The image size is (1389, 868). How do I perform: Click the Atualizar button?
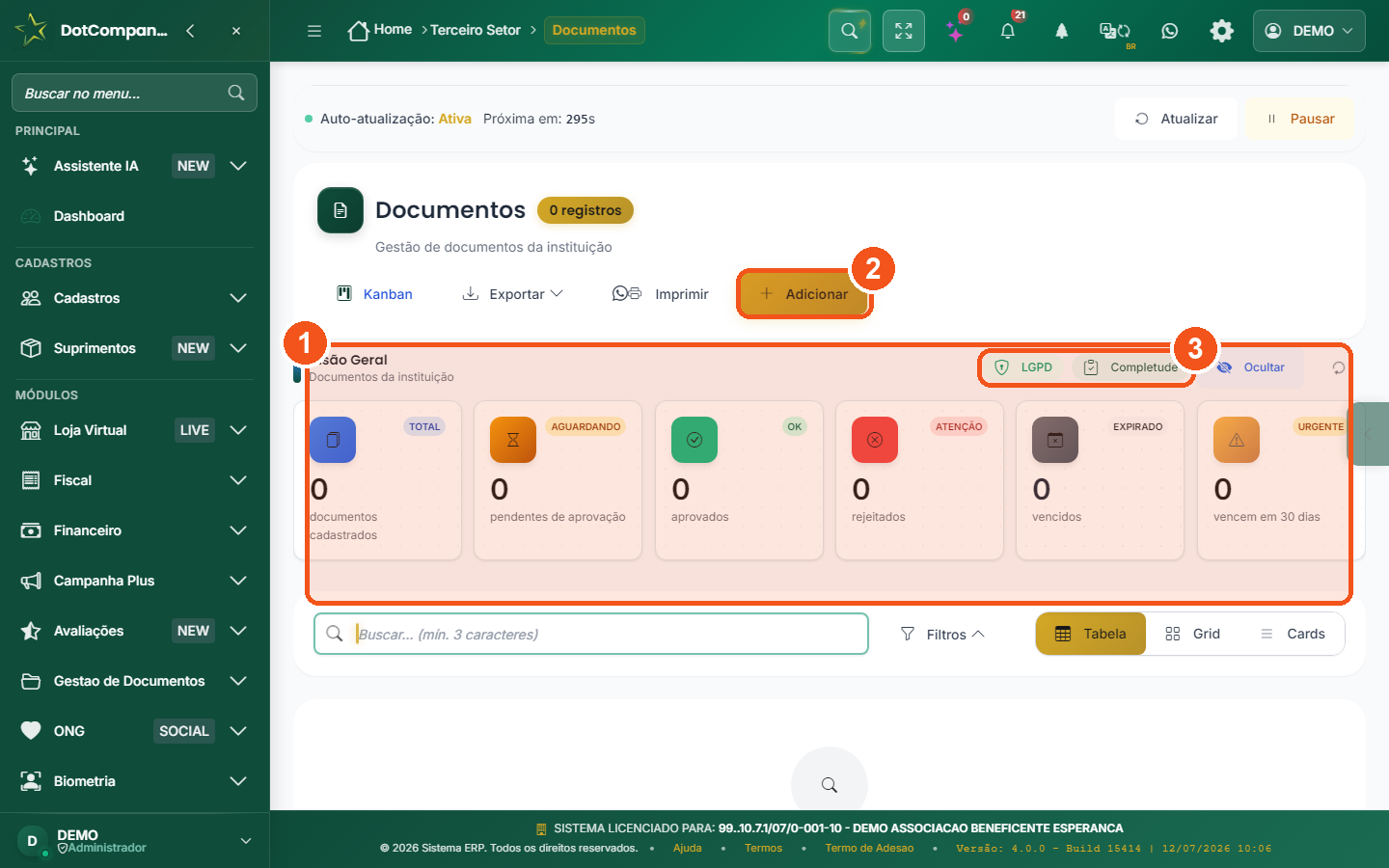(1177, 119)
